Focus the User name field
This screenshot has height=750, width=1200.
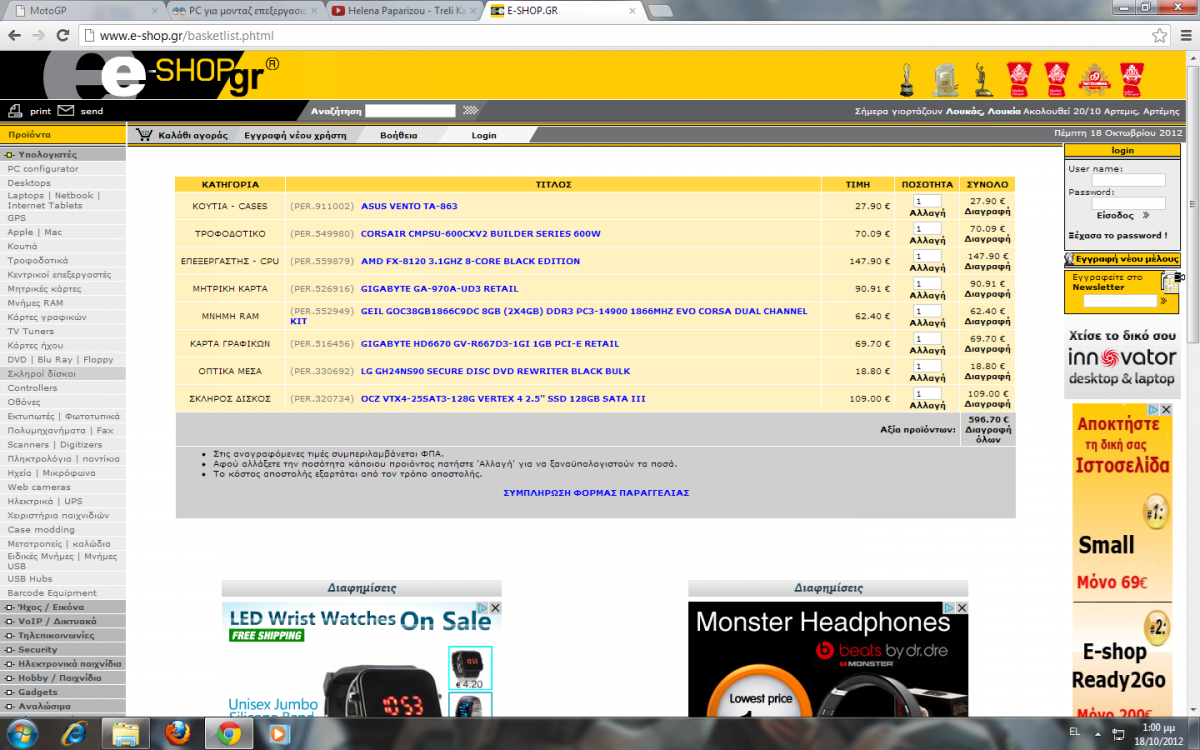(x=1128, y=181)
